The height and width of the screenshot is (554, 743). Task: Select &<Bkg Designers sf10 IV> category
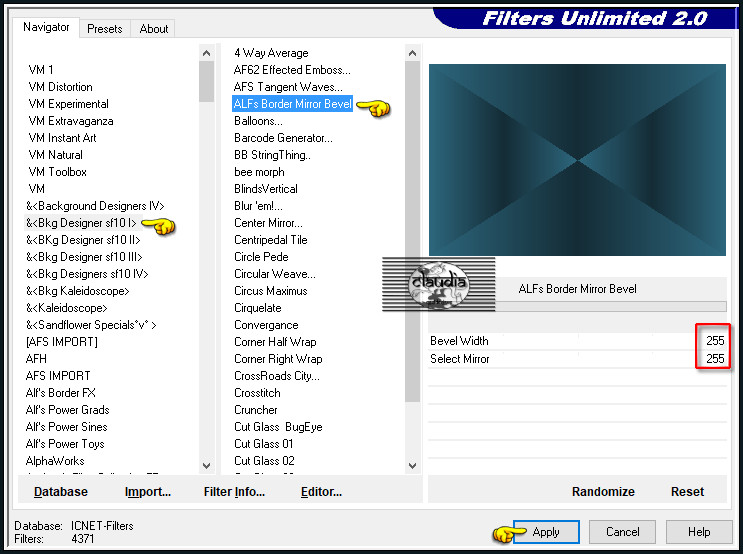pos(87,274)
